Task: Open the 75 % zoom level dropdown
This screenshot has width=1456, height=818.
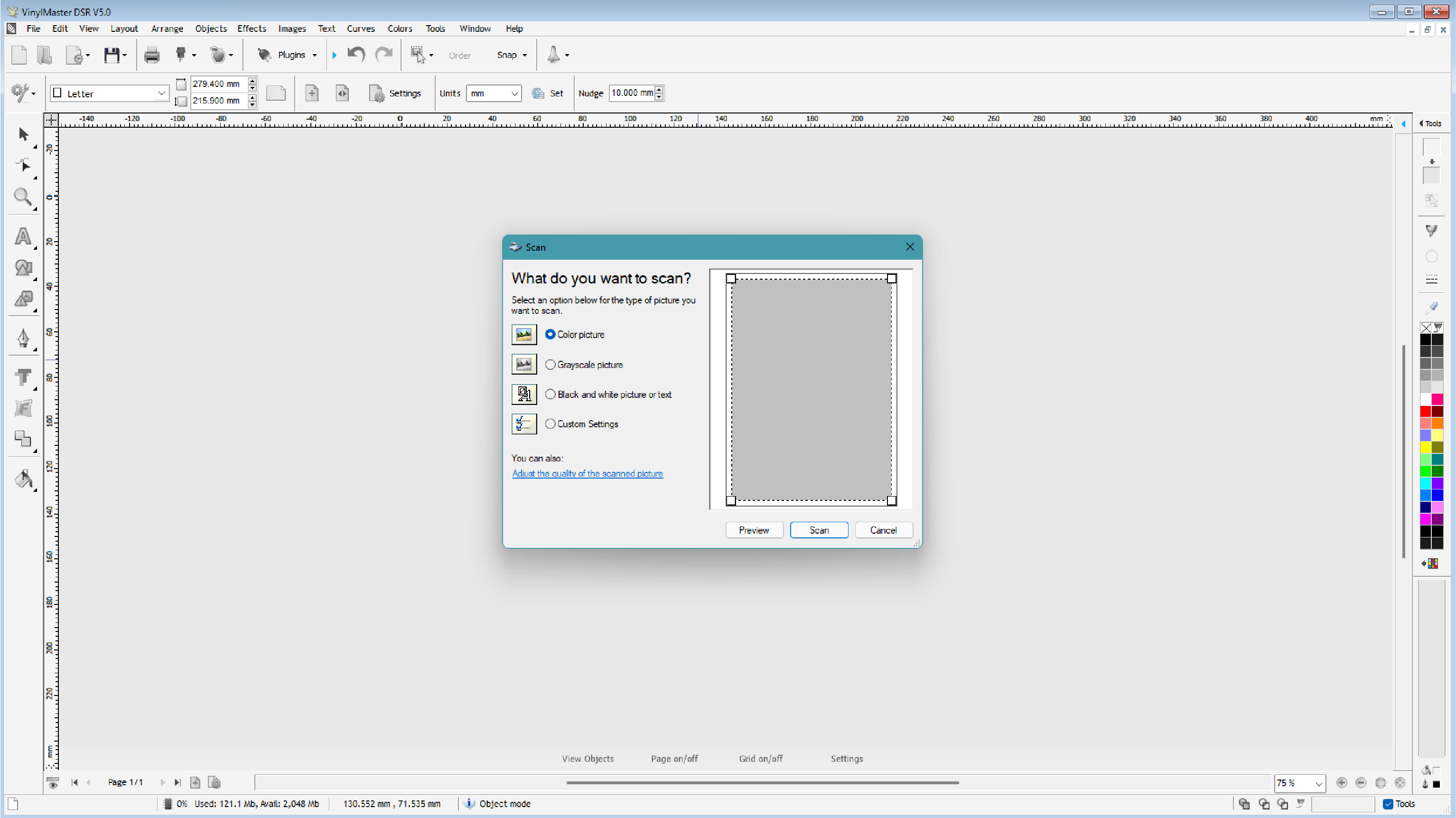Action: point(1318,783)
